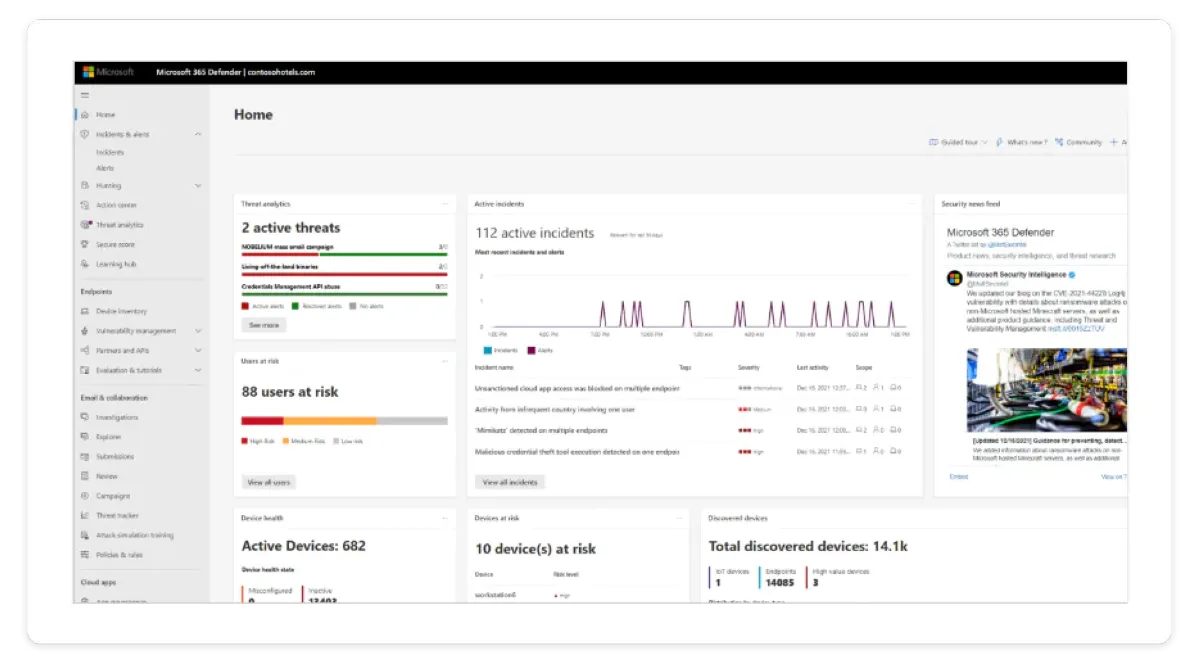The height and width of the screenshot is (665, 1200).
Task: Open the Guided tour dropdown arrow
Action: (985, 143)
